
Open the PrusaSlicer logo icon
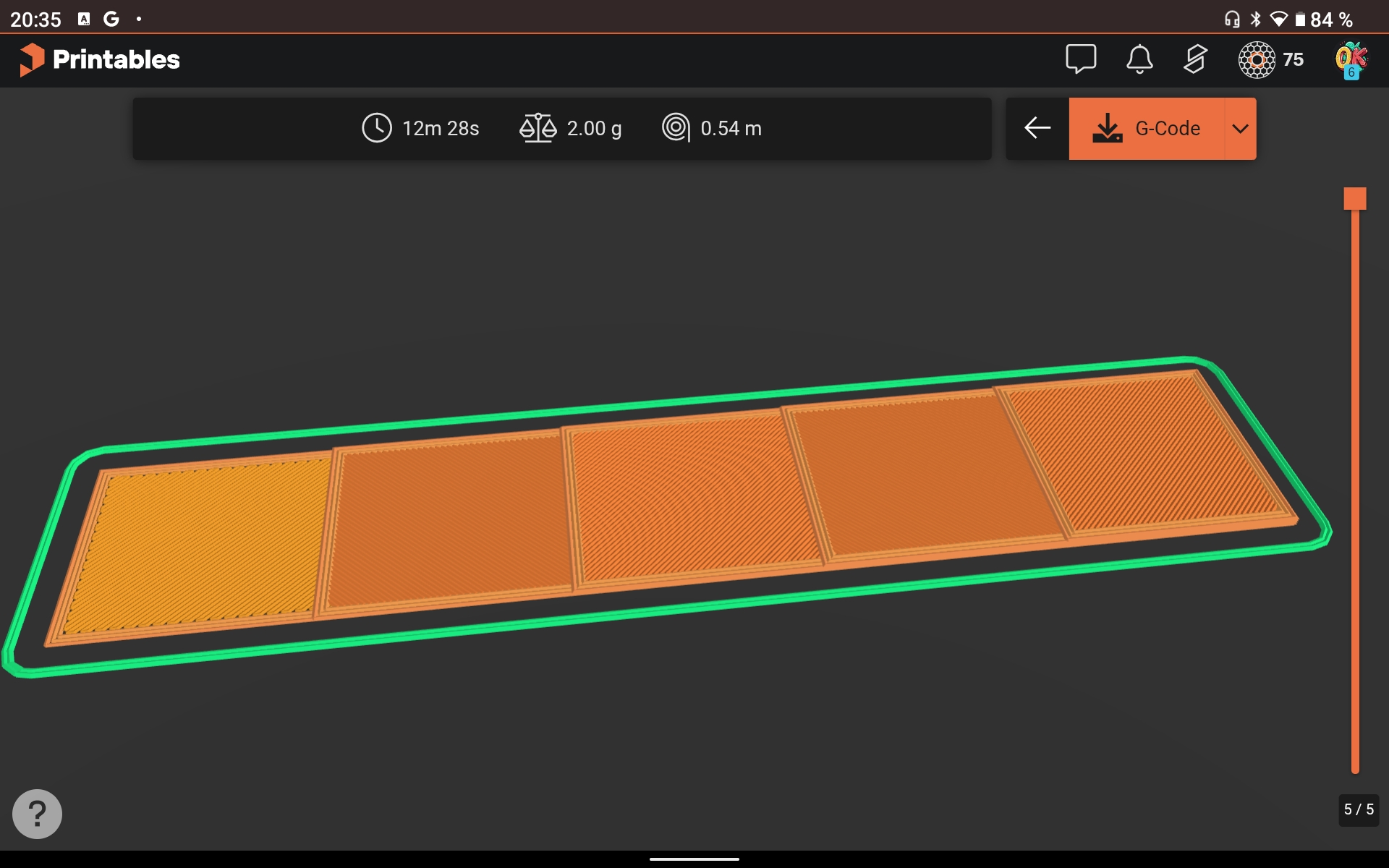pos(1195,59)
